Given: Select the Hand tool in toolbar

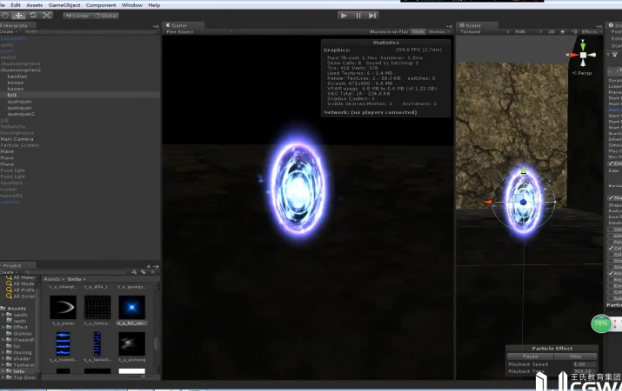Looking at the screenshot, I should pos(5,15).
